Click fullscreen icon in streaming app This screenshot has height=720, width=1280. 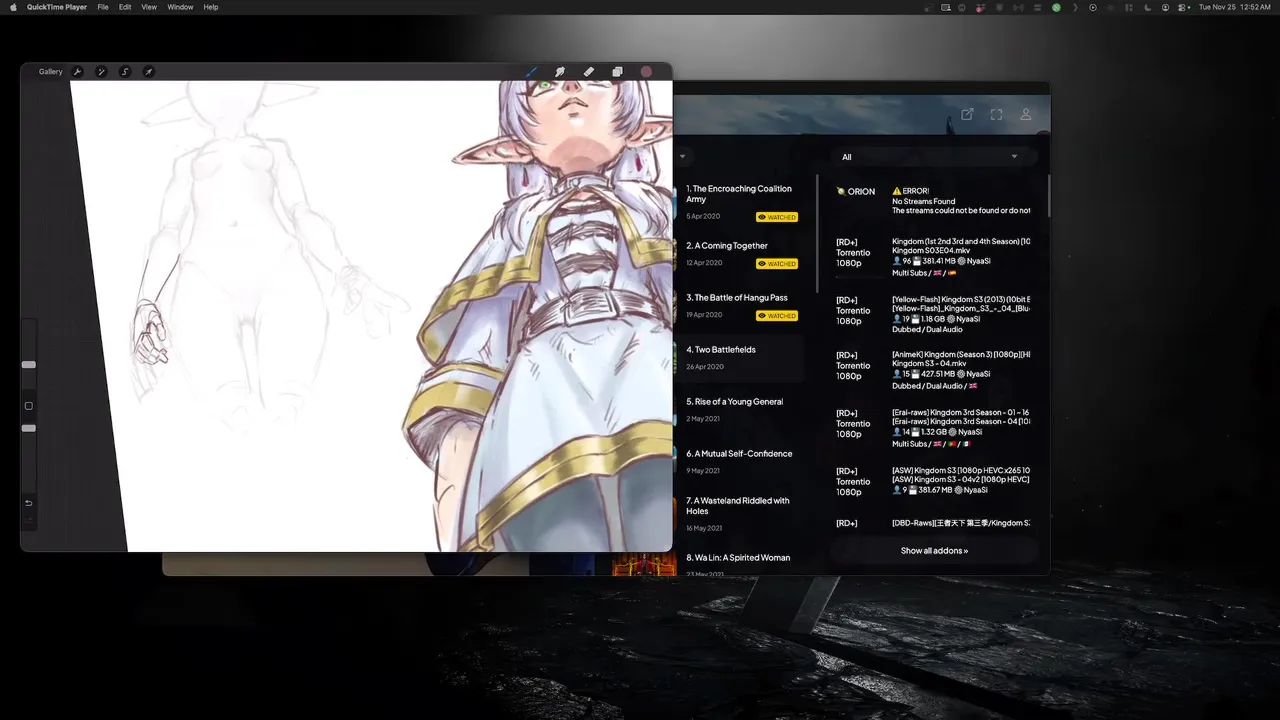996,115
